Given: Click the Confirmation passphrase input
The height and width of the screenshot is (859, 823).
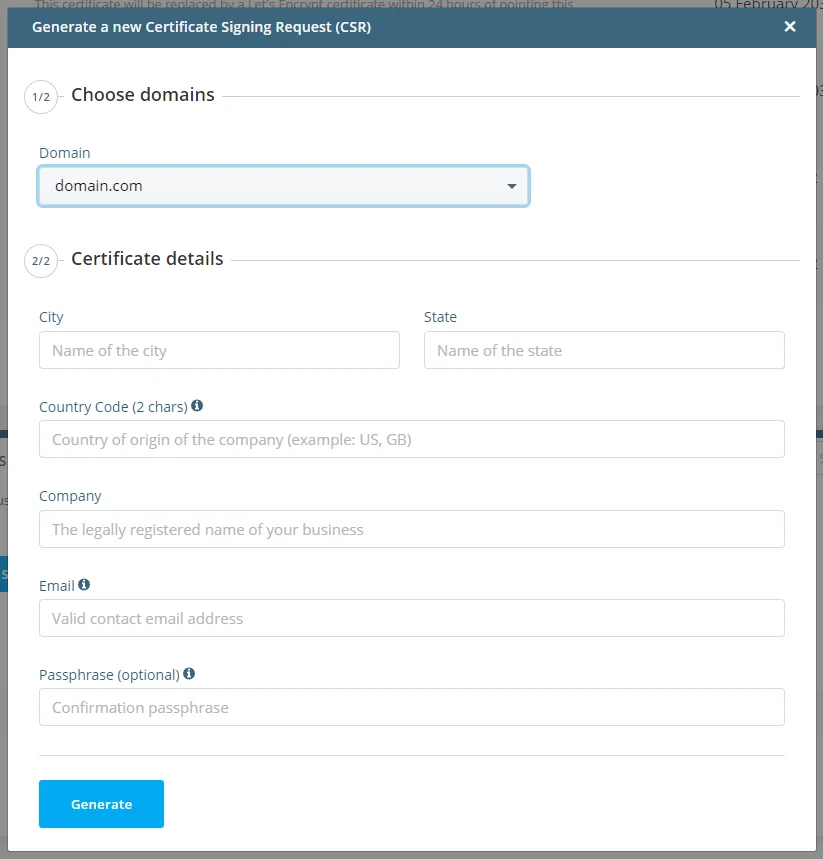Looking at the screenshot, I should click(411, 707).
